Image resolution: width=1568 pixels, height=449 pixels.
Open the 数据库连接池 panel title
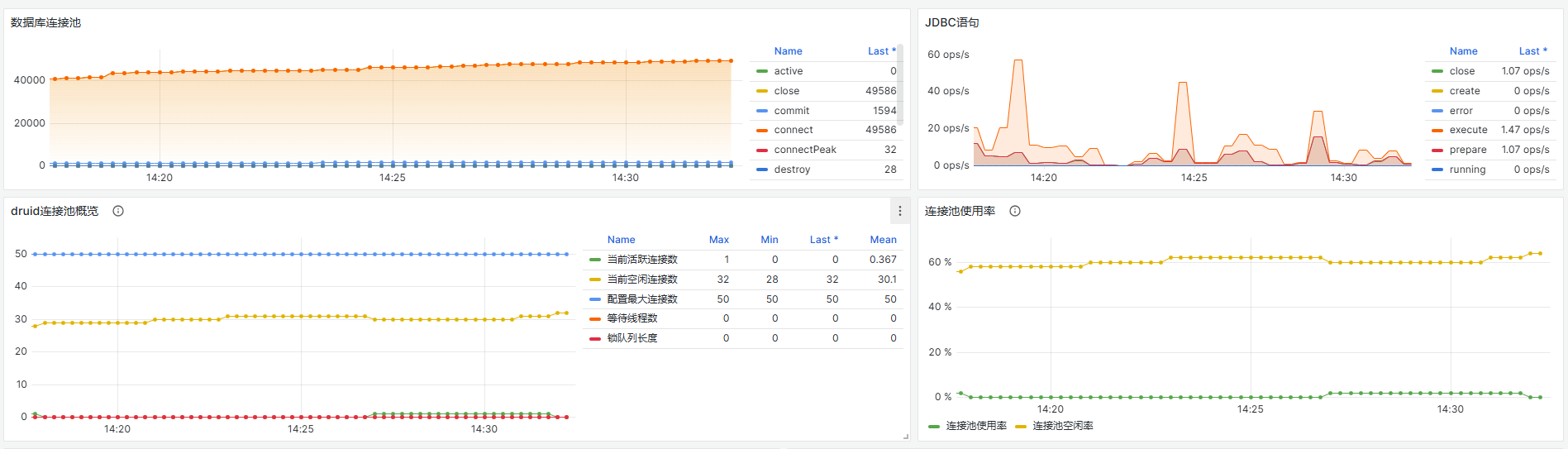pos(45,22)
